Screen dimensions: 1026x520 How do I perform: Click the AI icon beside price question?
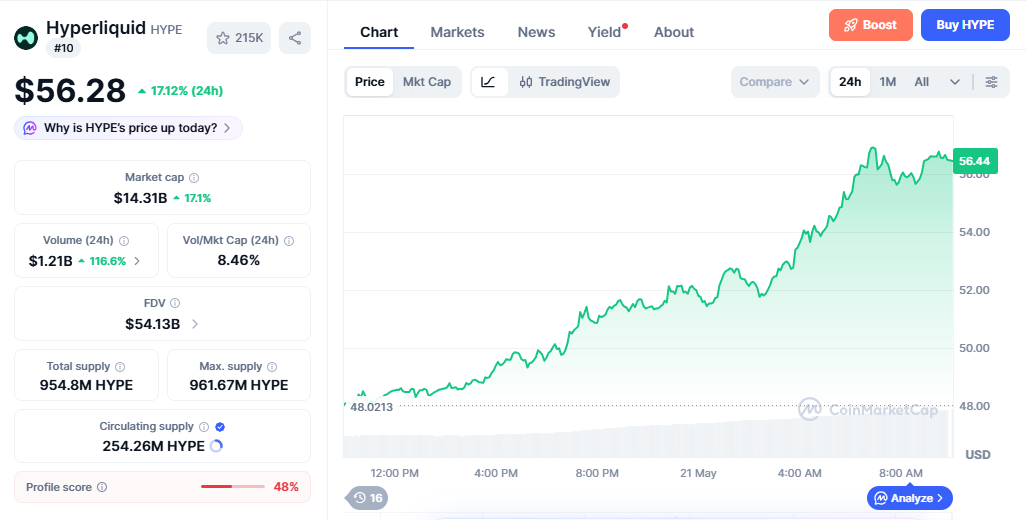click(30, 128)
